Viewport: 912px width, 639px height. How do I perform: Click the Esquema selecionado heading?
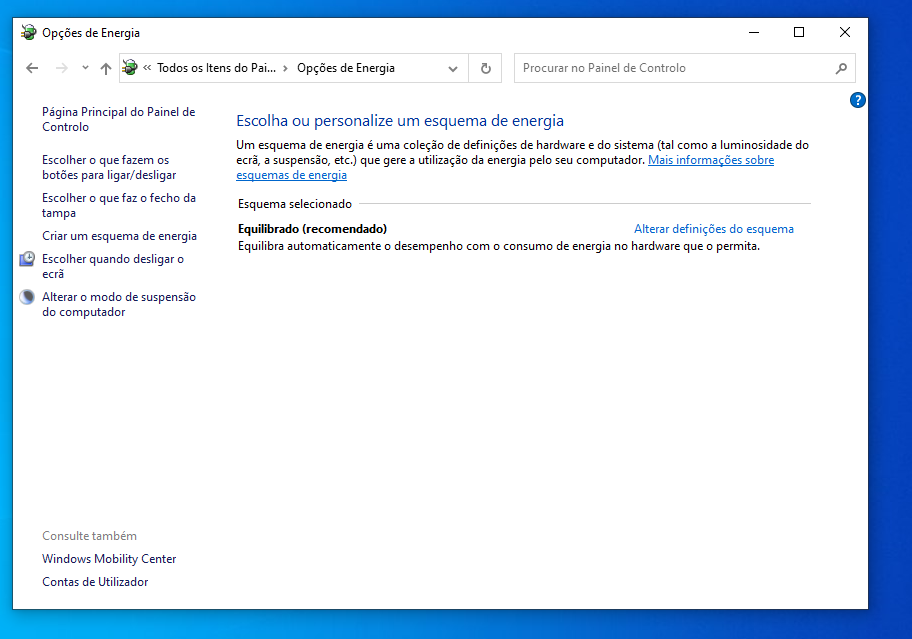pyautogui.click(x=295, y=204)
